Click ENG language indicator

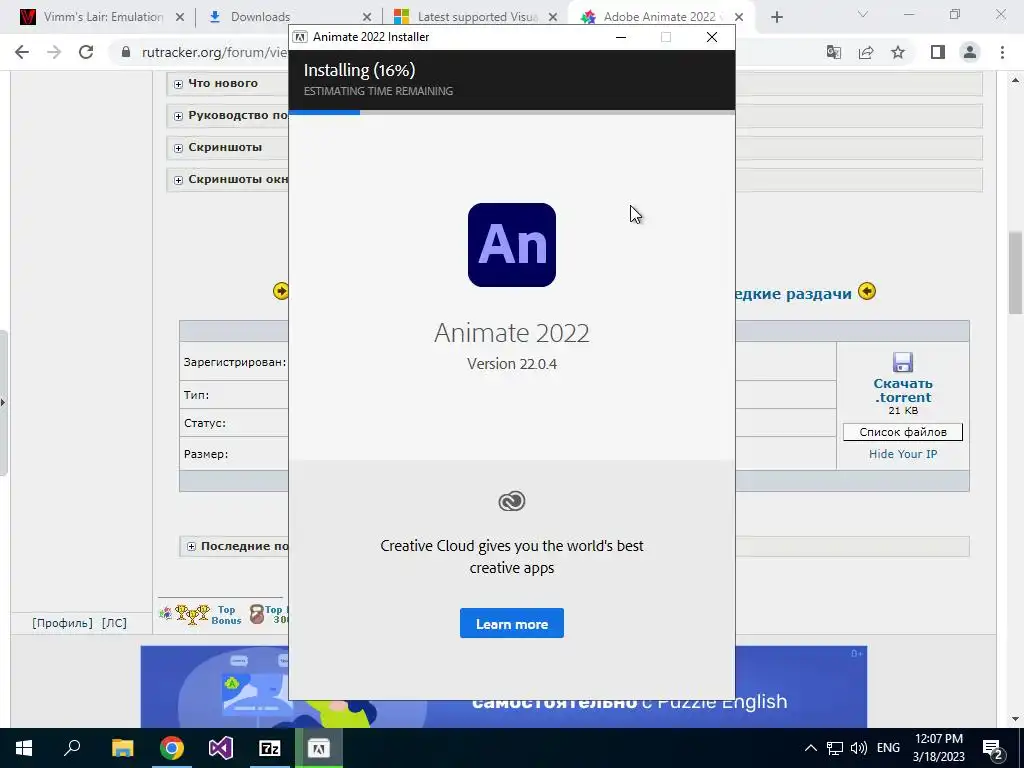tap(888, 748)
